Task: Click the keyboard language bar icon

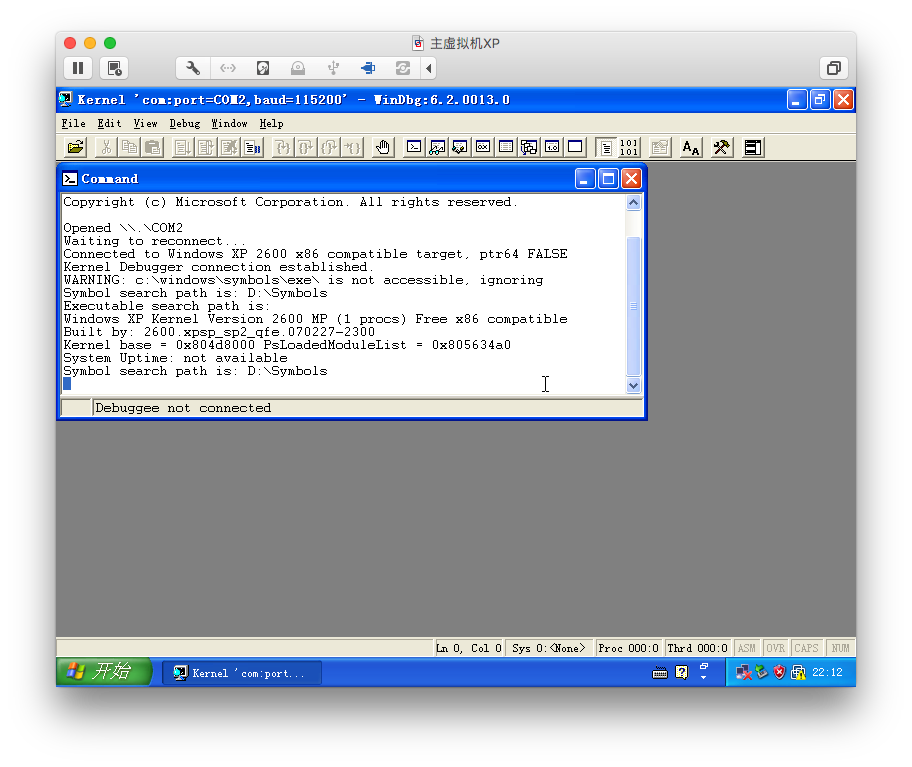Action: click(660, 673)
